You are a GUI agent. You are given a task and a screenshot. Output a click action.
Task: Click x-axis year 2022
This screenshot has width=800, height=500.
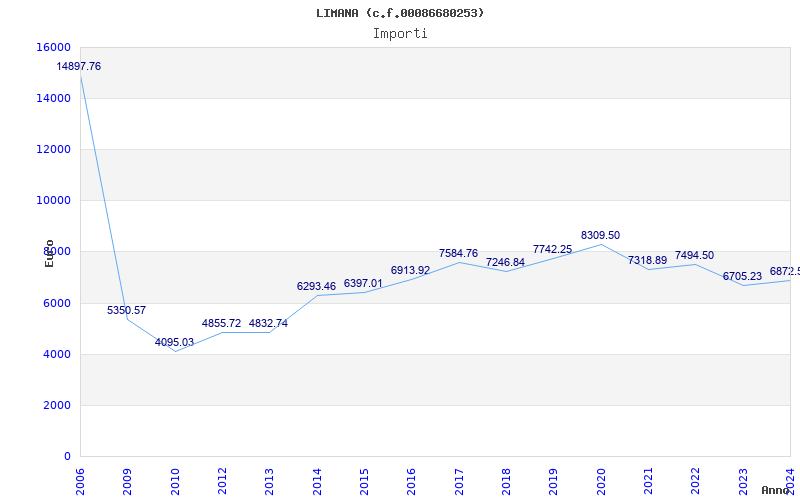click(x=696, y=482)
